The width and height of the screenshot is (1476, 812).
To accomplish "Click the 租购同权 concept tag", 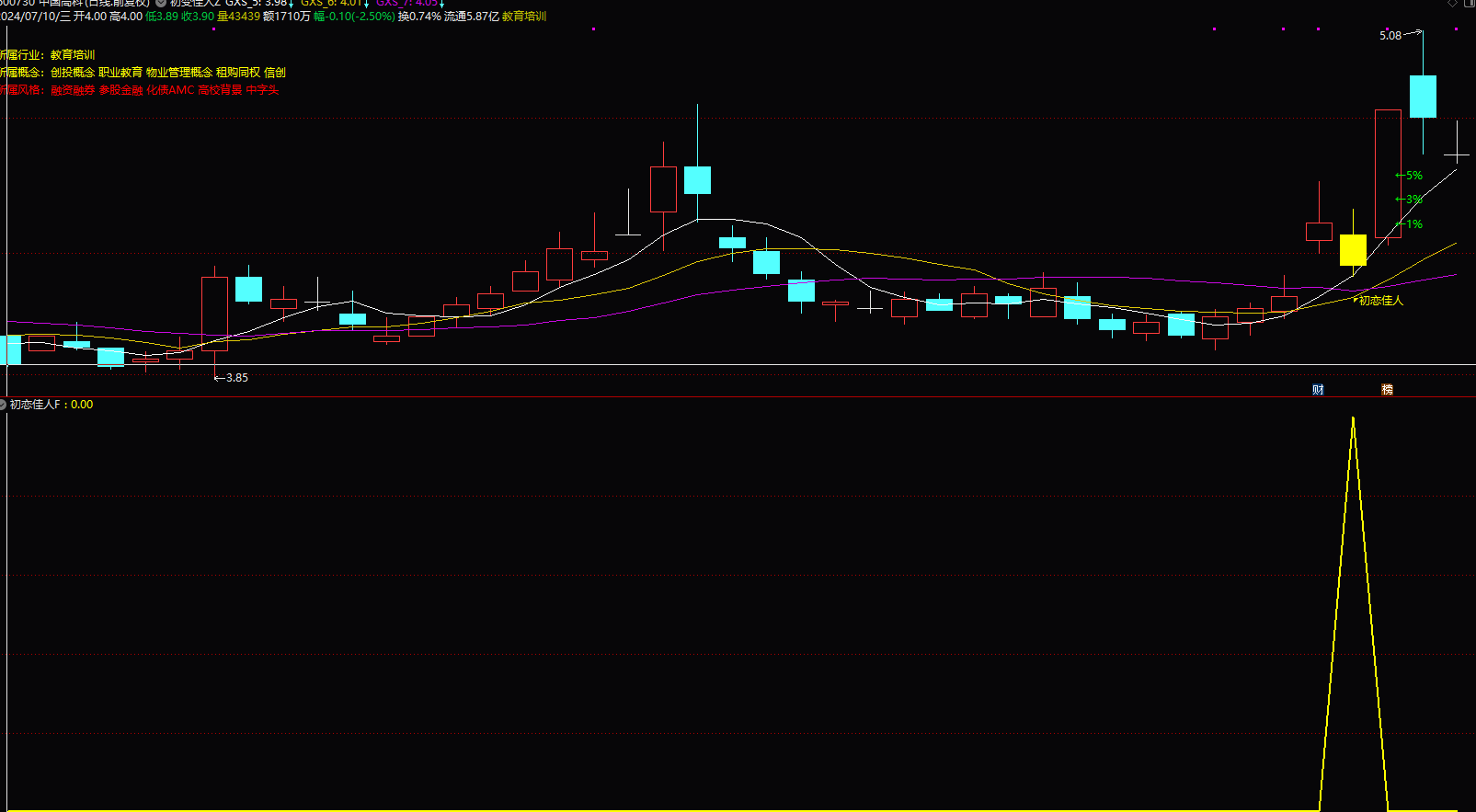I will (x=238, y=72).
